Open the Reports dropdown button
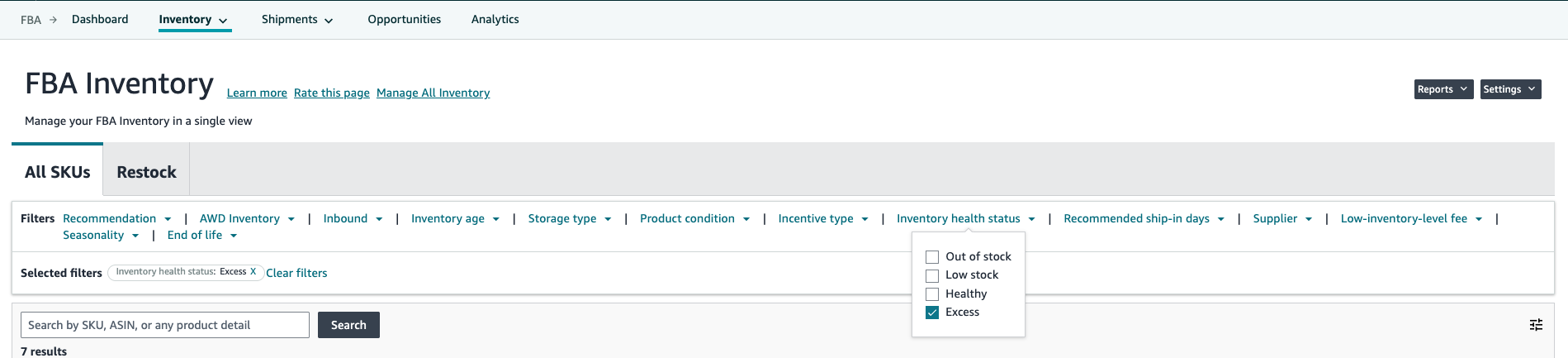This screenshot has height=358, width=1568. click(1443, 89)
